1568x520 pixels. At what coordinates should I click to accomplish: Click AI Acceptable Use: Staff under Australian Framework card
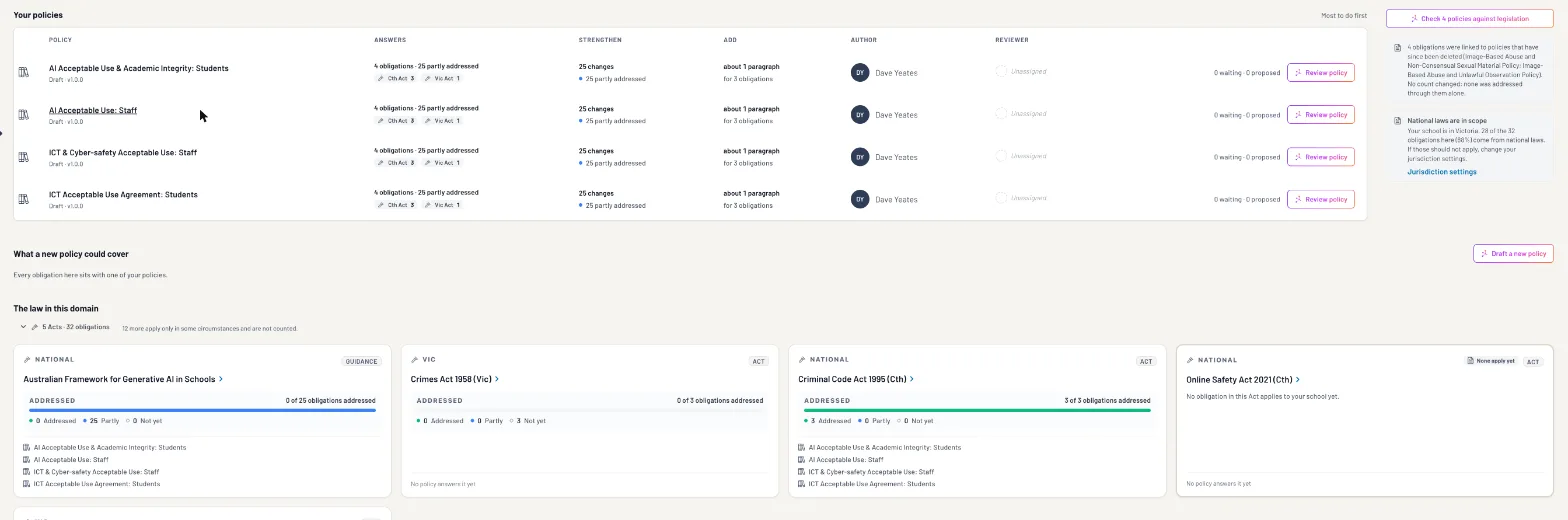[71, 460]
